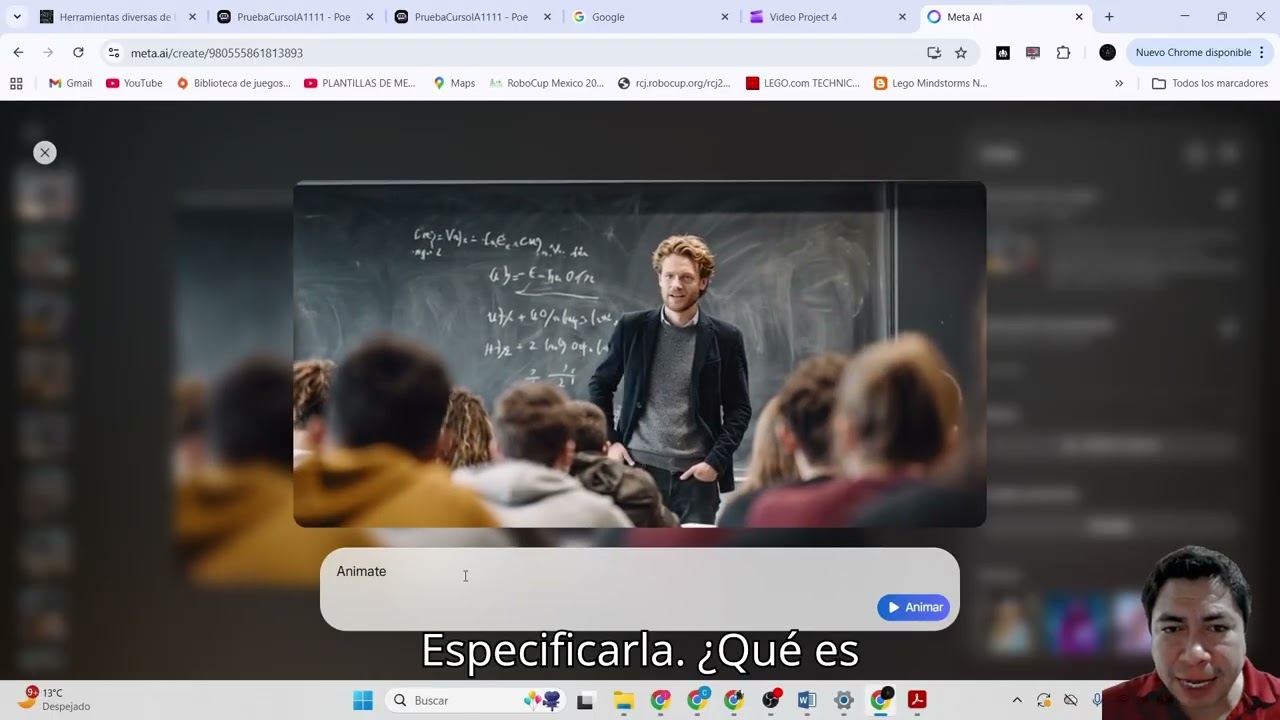Screen dimensions: 1280x720
Task: Open a new browser tab
Action: click(x=1109, y=17)
